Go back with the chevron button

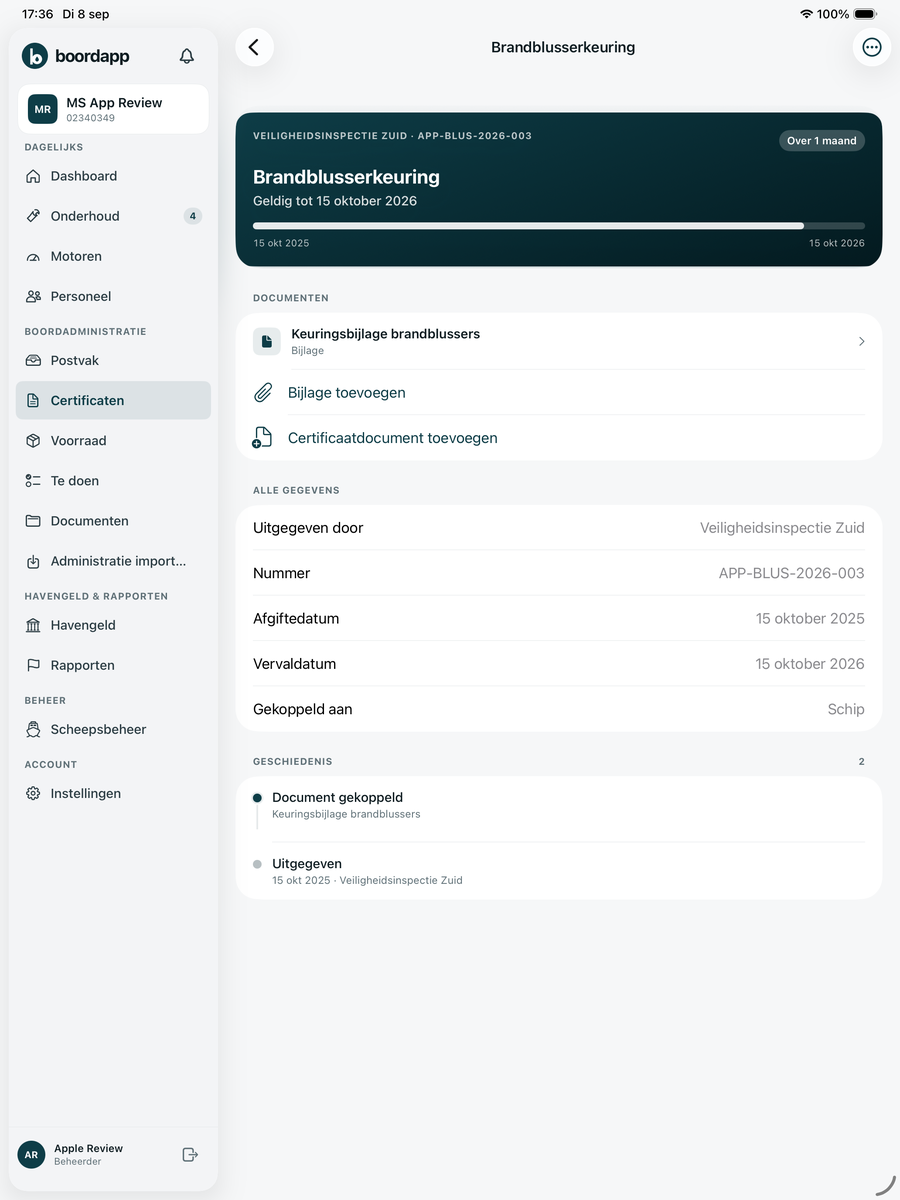[x=254, y=47]
